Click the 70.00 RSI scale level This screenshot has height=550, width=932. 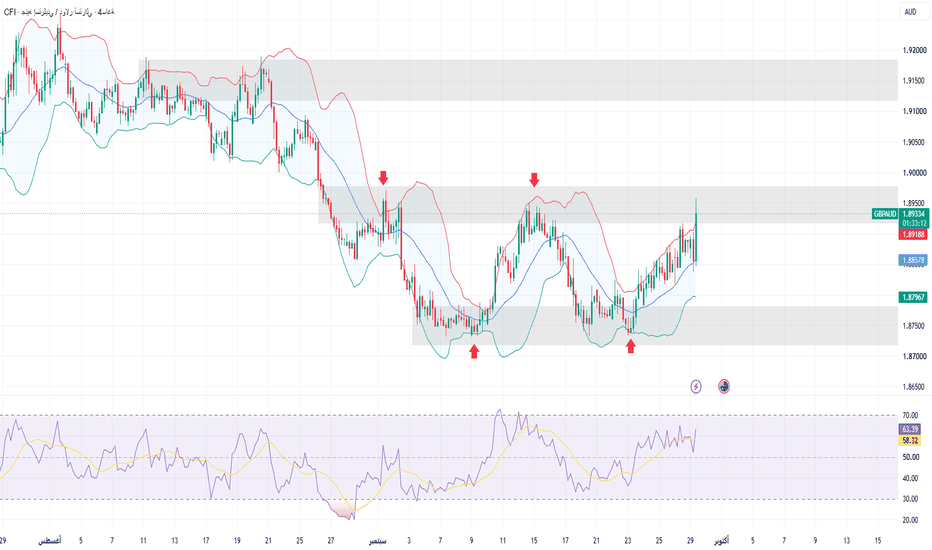coord(910,416)
